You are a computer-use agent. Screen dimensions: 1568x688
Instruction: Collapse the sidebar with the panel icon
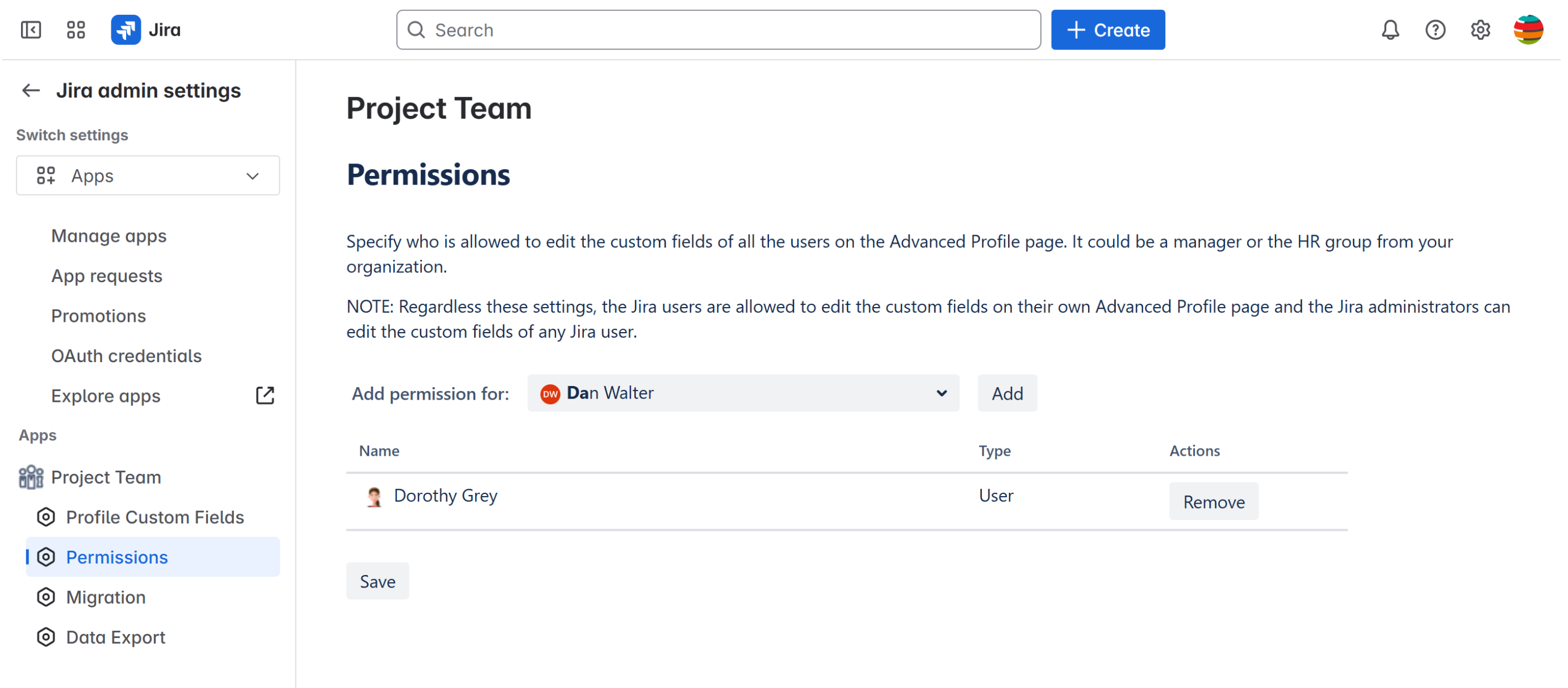point(31,30)
